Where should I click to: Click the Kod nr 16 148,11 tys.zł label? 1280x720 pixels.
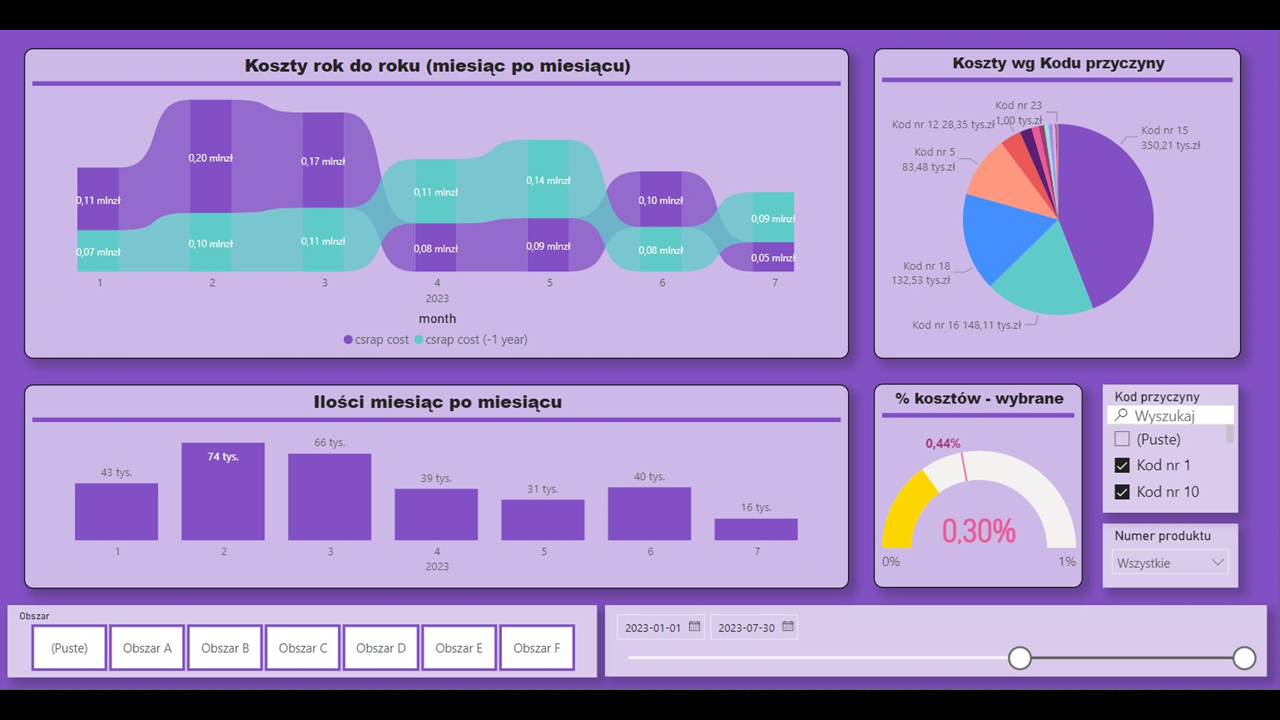coord(967,325)
